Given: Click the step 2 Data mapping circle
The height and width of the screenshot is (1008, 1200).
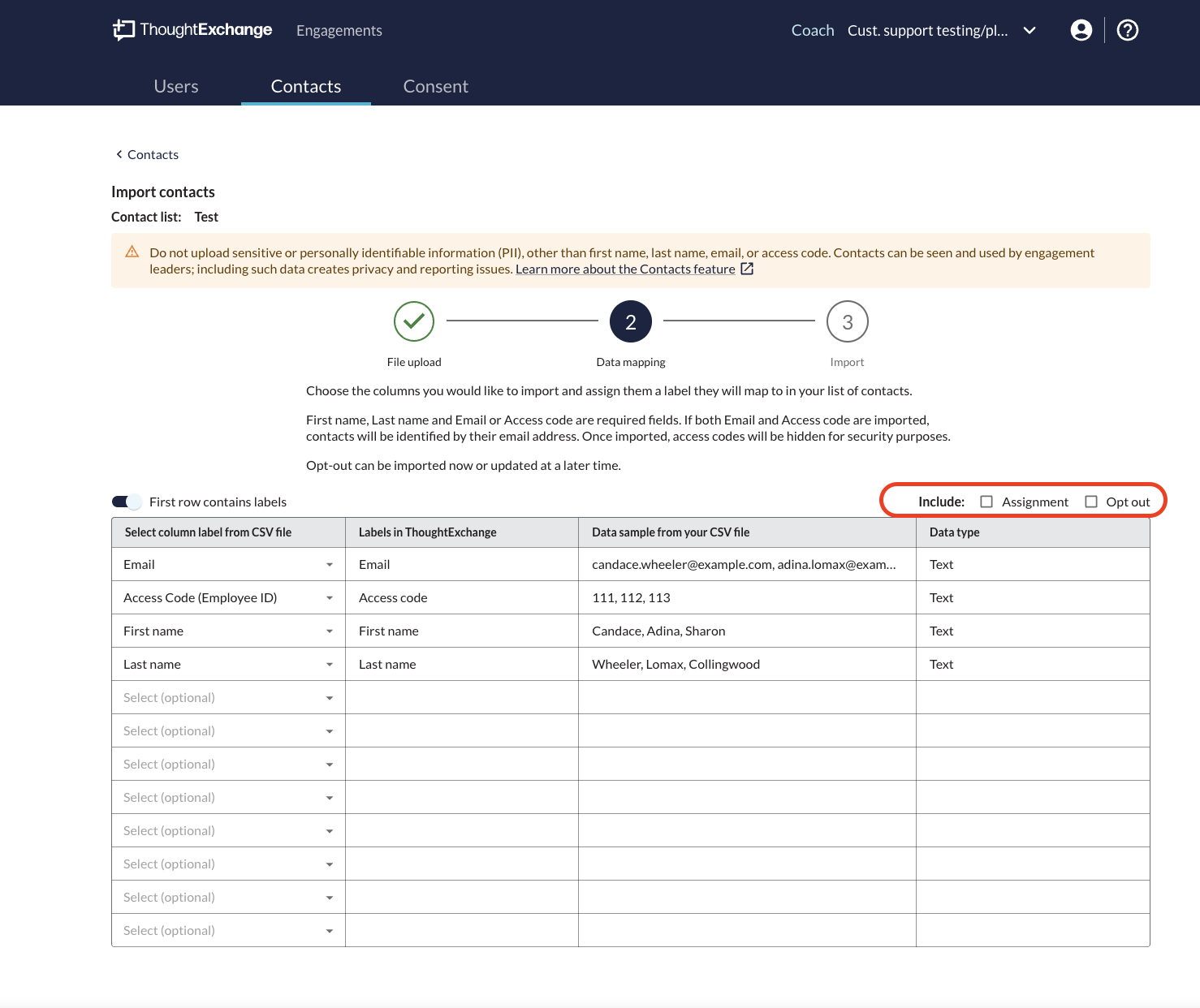Looking at the screenshot, I should coord(631,321).
